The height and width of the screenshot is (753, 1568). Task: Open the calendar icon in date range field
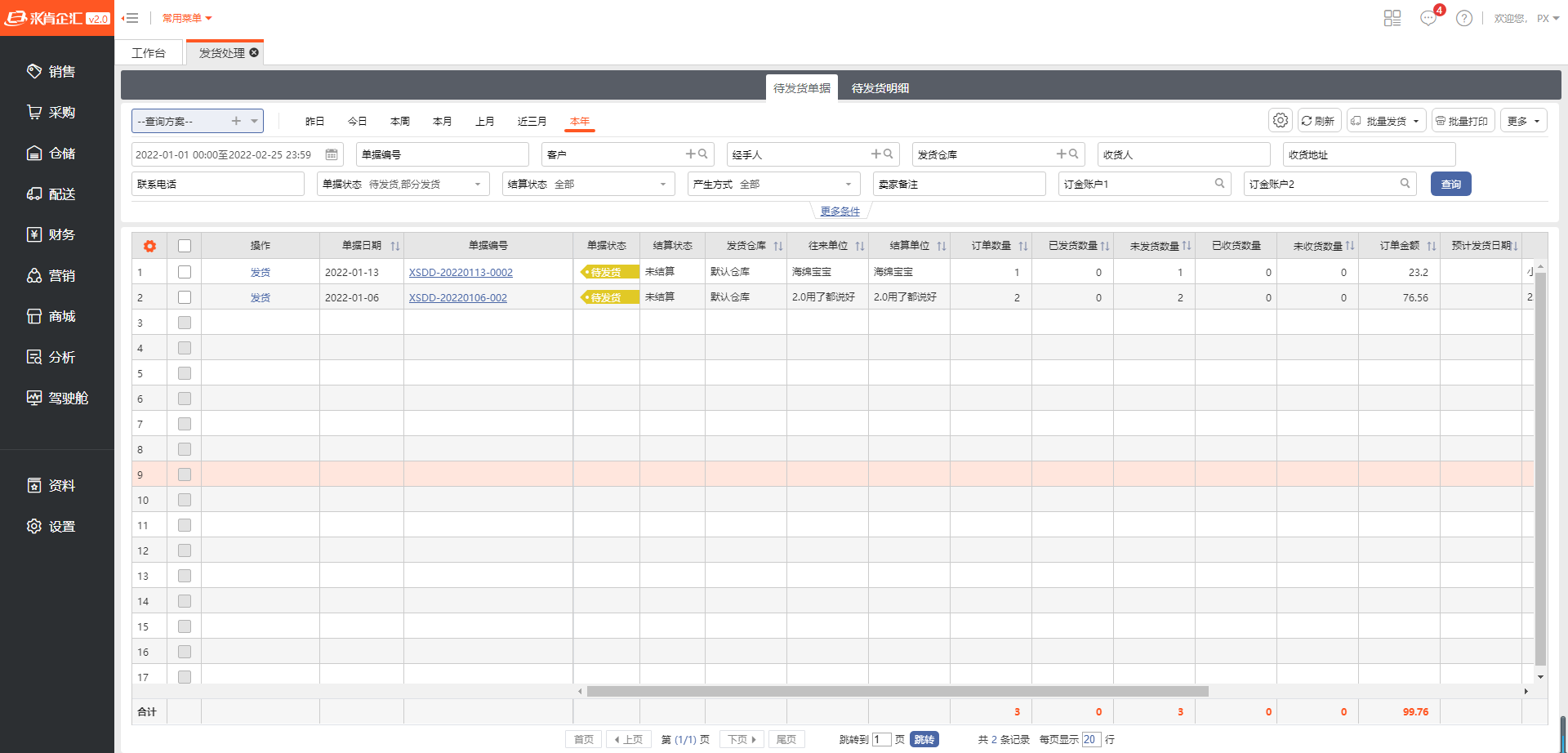click(x=332, y=154)
